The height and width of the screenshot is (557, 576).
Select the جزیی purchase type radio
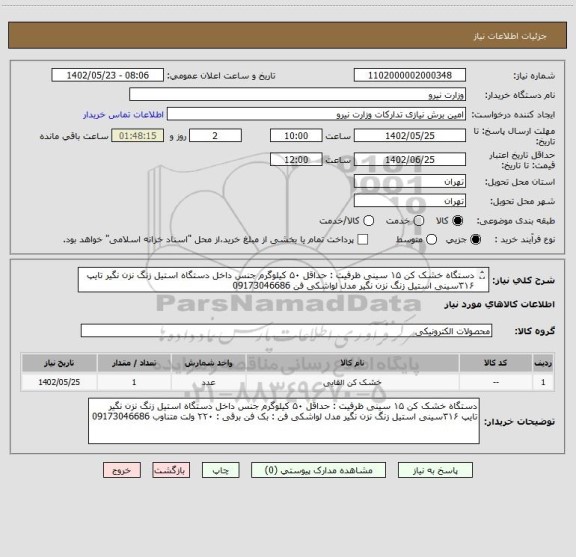(476, 240)
